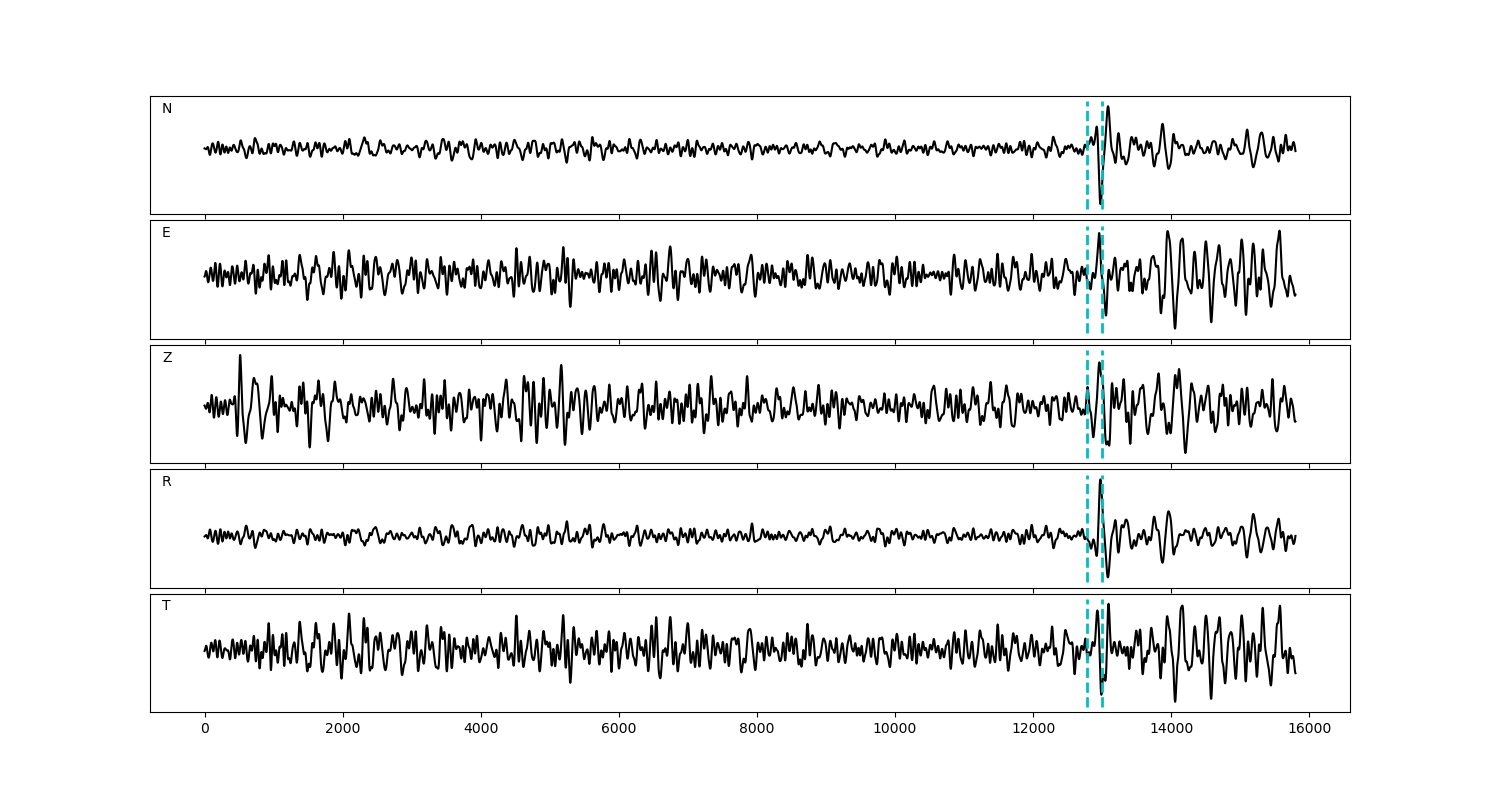Click the x-axis tick label 14000

tap(1171, 729)
